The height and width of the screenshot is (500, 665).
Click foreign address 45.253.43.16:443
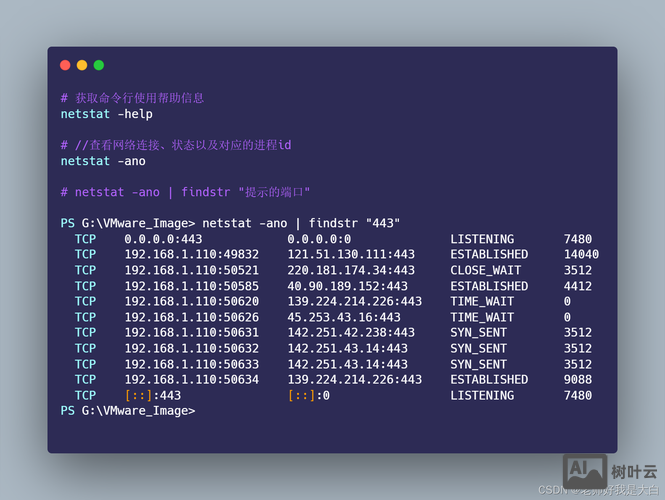coord(344,317)
